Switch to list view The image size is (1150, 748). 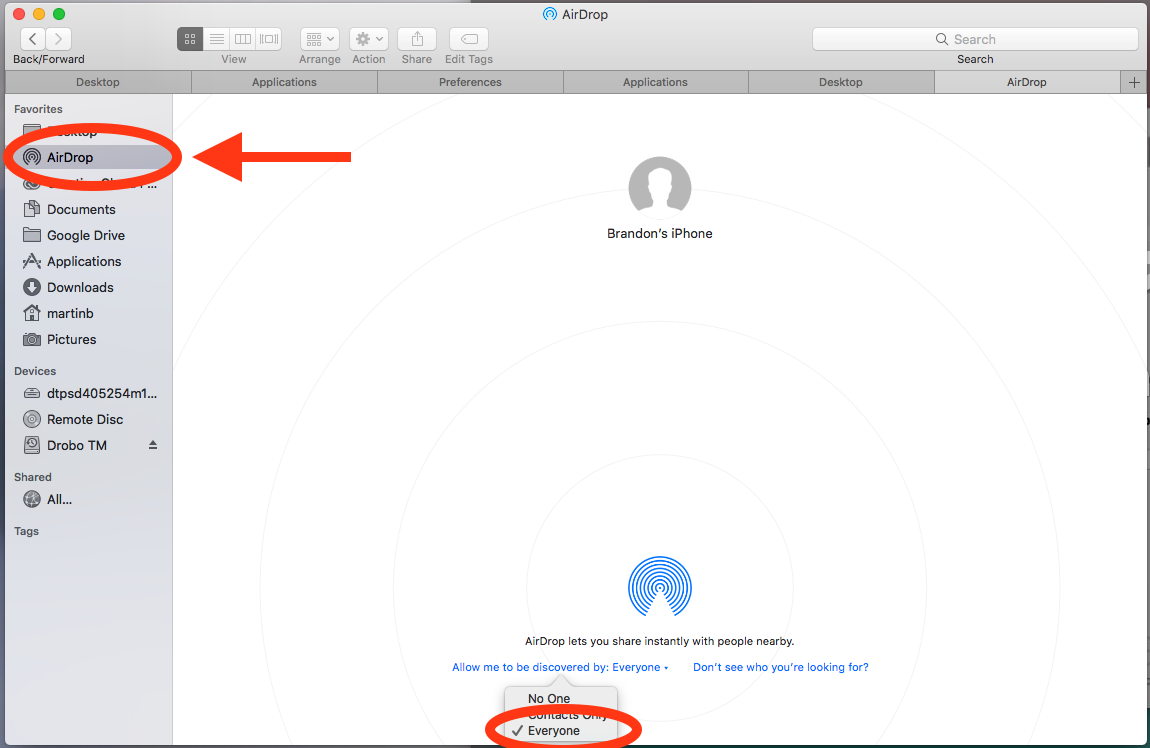point(217,39)
